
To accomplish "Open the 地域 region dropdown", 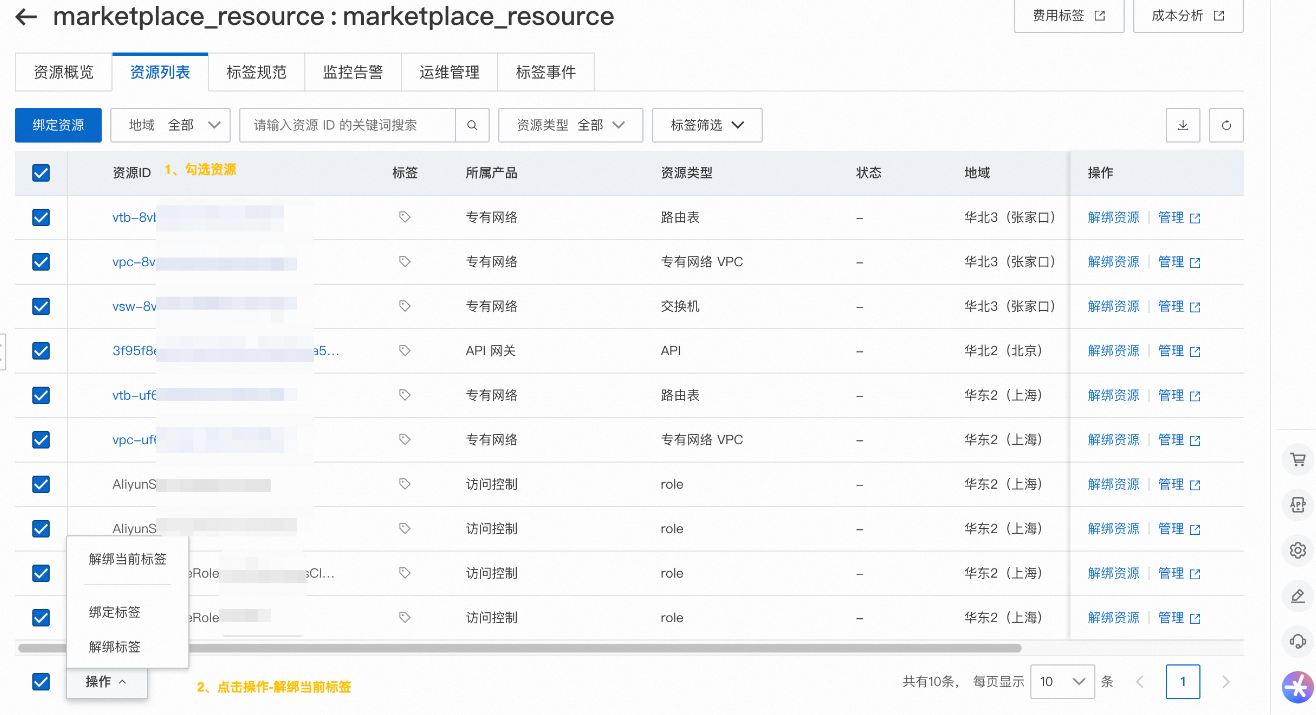I will 170,125.
